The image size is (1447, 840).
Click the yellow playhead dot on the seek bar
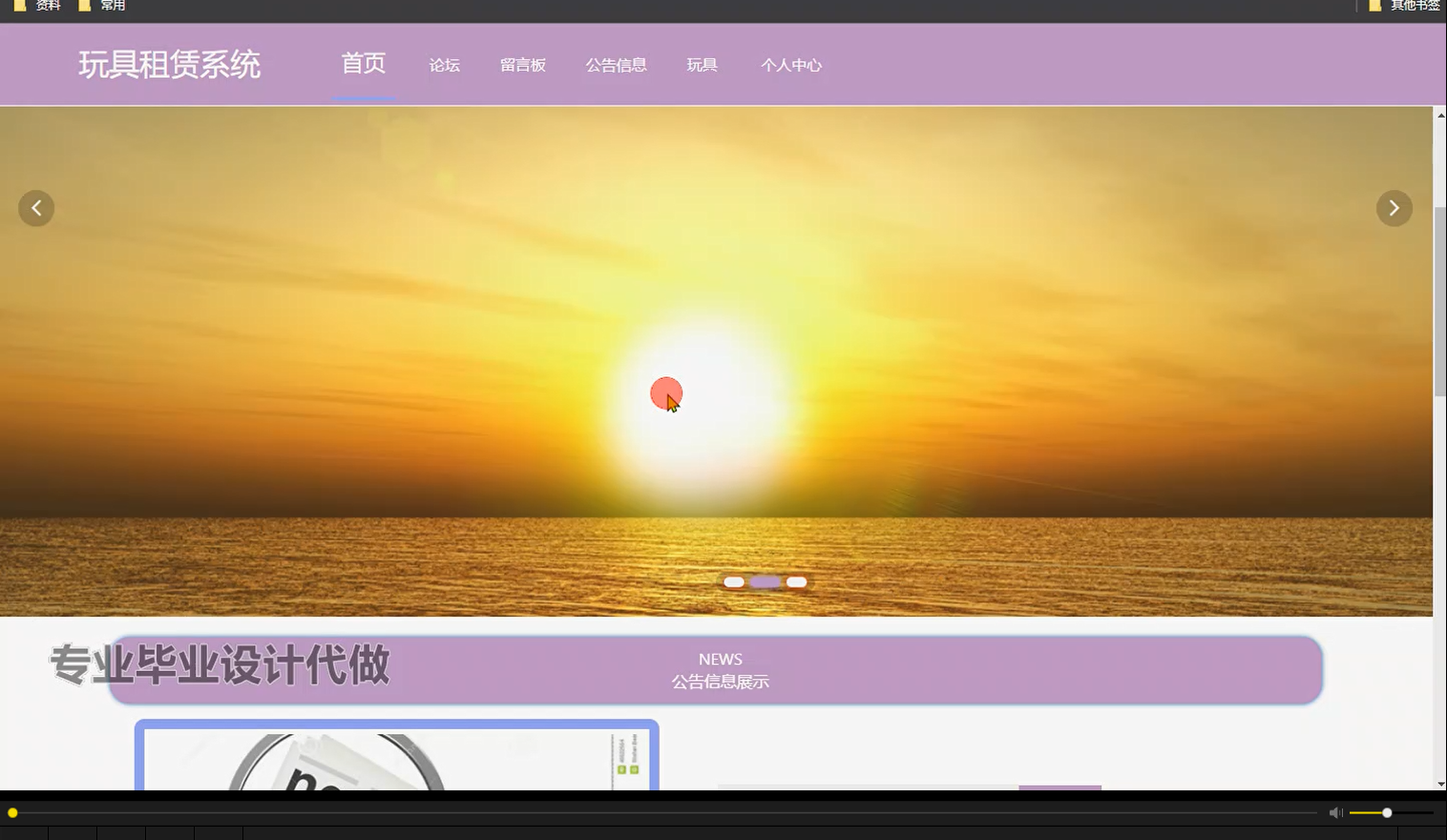point(14,811)
